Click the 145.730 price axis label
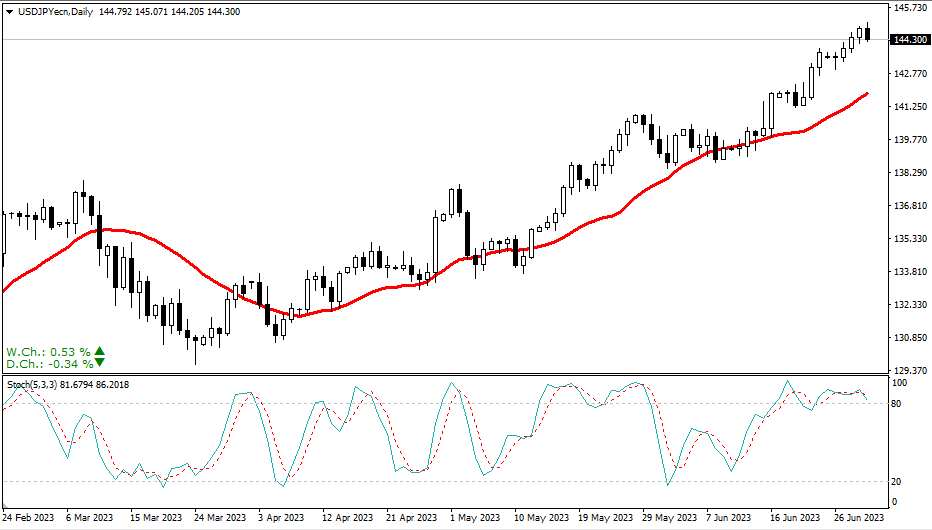This screenshot has height=530, width=932. point(910,8)
